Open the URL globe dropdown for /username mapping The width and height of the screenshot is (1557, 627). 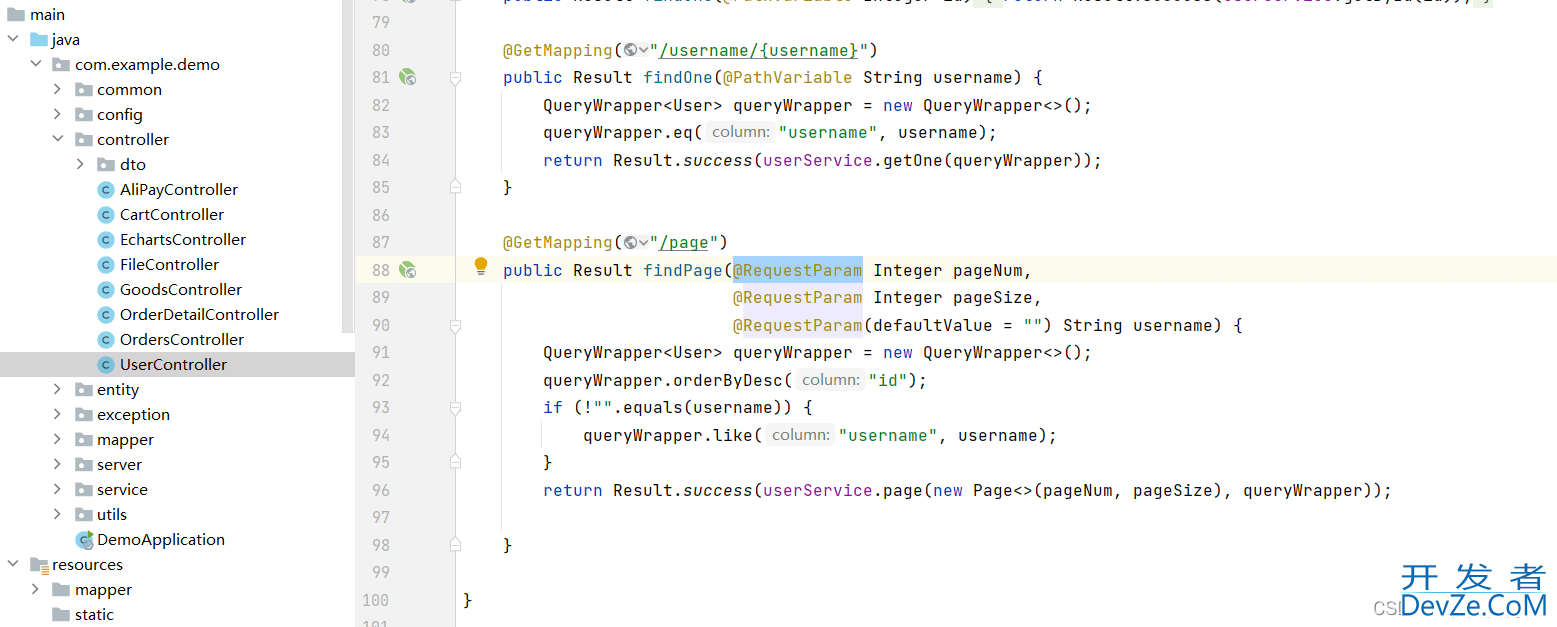(635, 50)
